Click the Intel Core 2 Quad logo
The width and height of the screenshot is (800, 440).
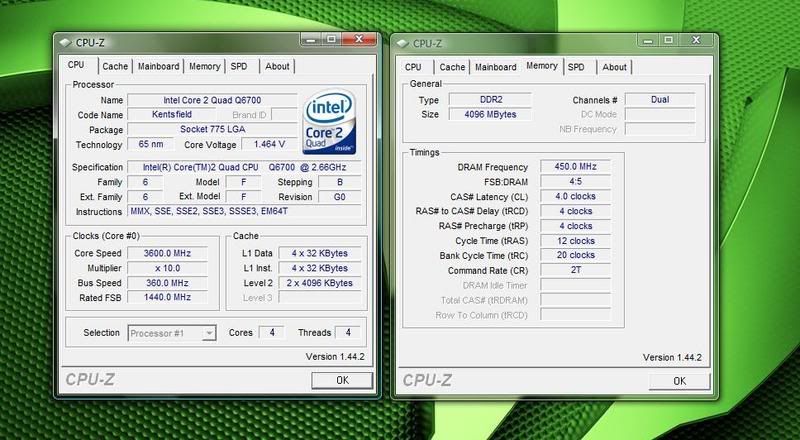pyautogui.click(x=330, y=121)
